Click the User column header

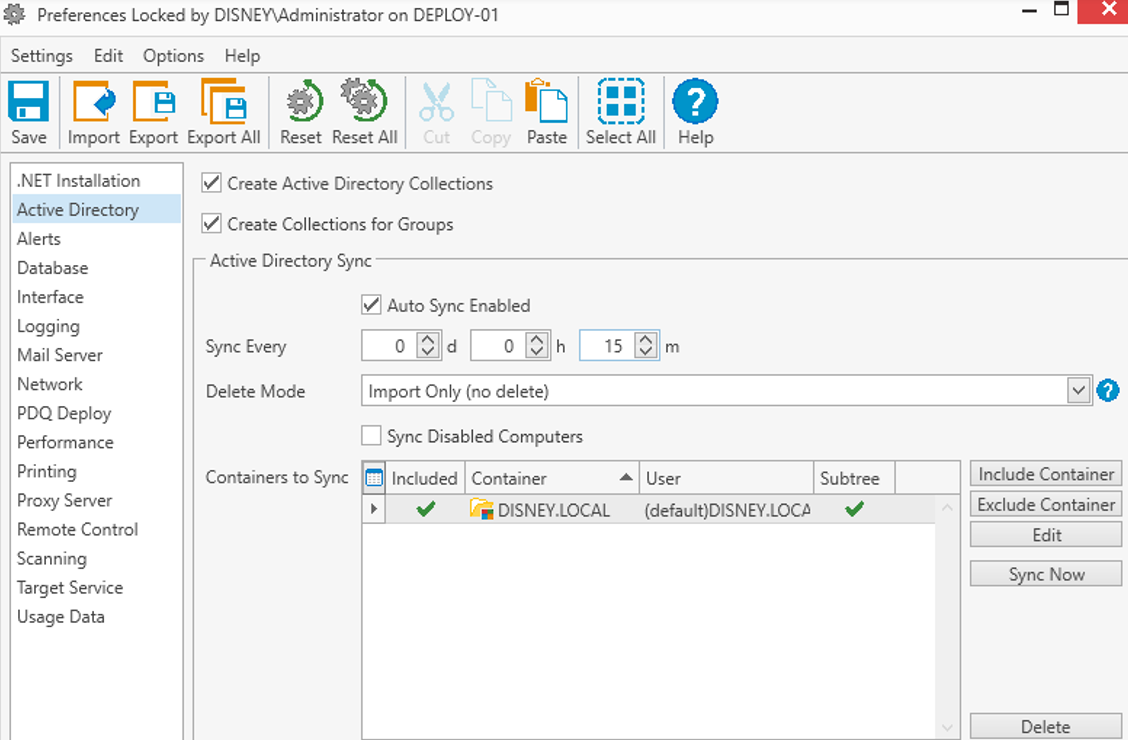pyautogui.click(x=727, y=478)
